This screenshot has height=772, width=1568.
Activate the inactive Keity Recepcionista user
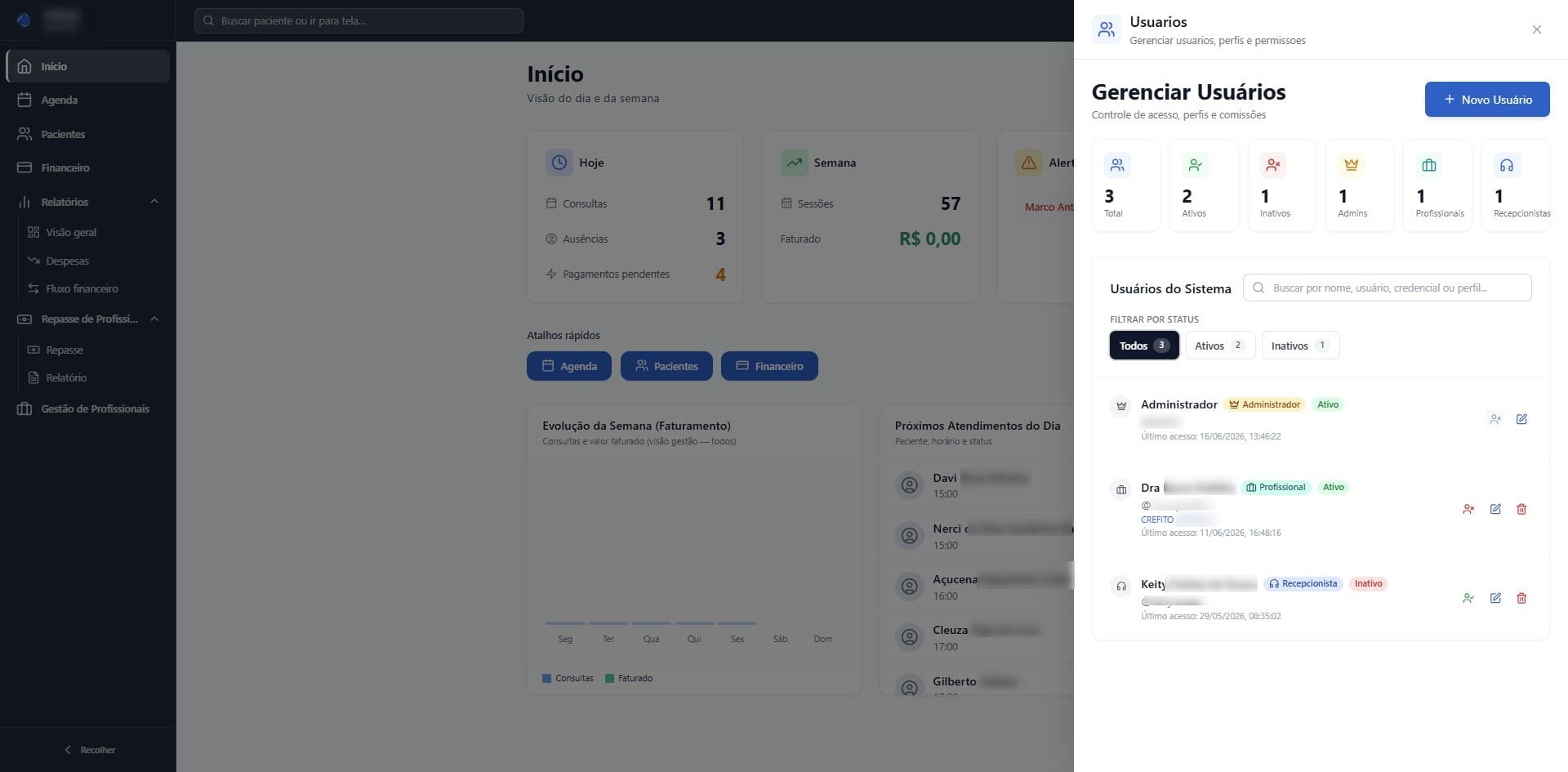point(1468,598)
